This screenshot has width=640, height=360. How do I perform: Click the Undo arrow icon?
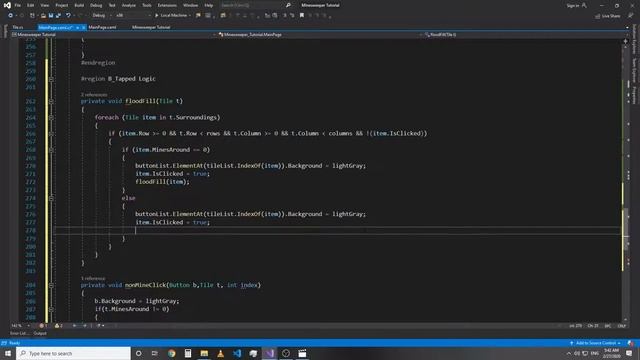coord(68,16)
